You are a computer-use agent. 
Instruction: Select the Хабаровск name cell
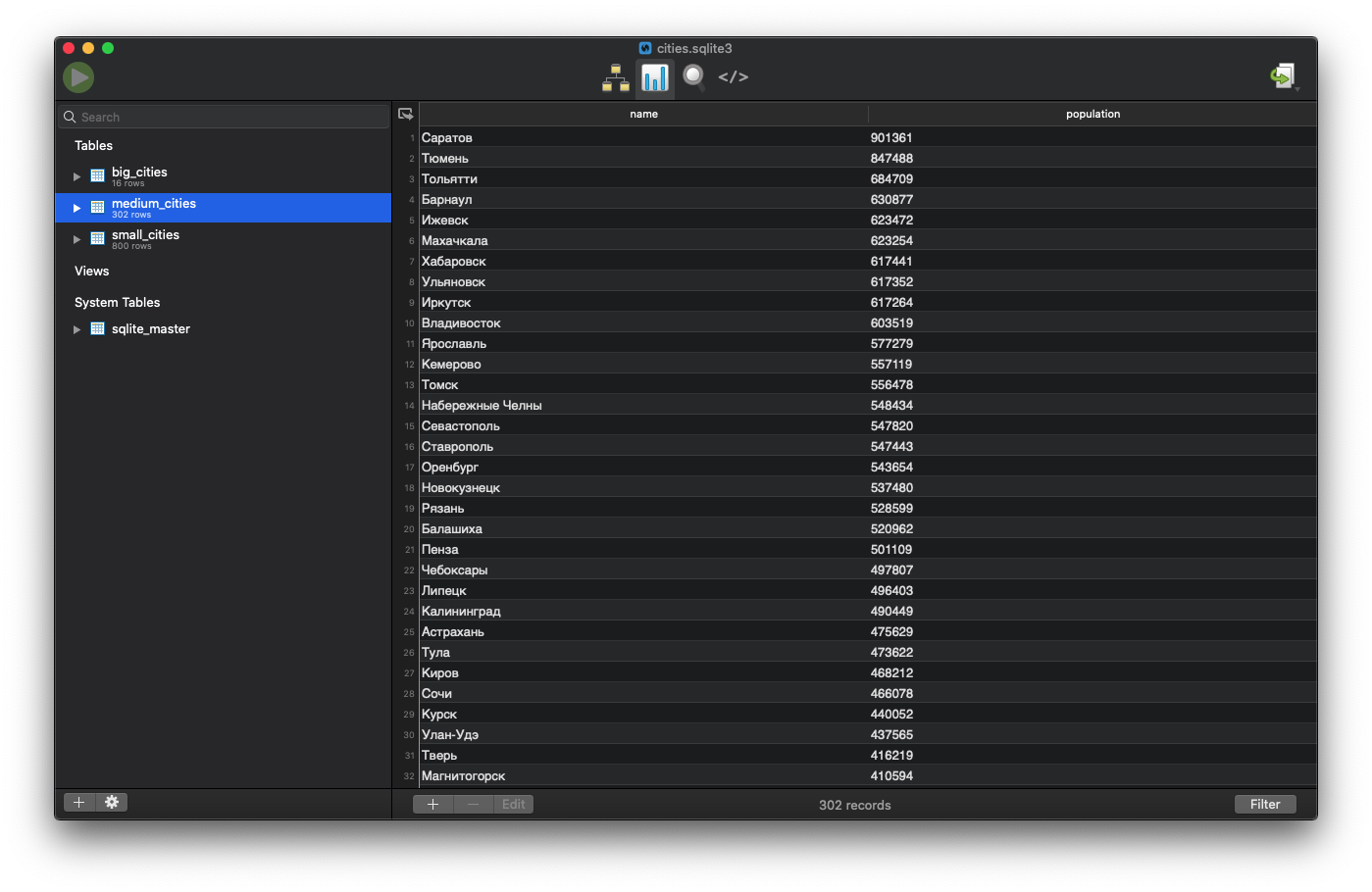(x=643, y=261)
